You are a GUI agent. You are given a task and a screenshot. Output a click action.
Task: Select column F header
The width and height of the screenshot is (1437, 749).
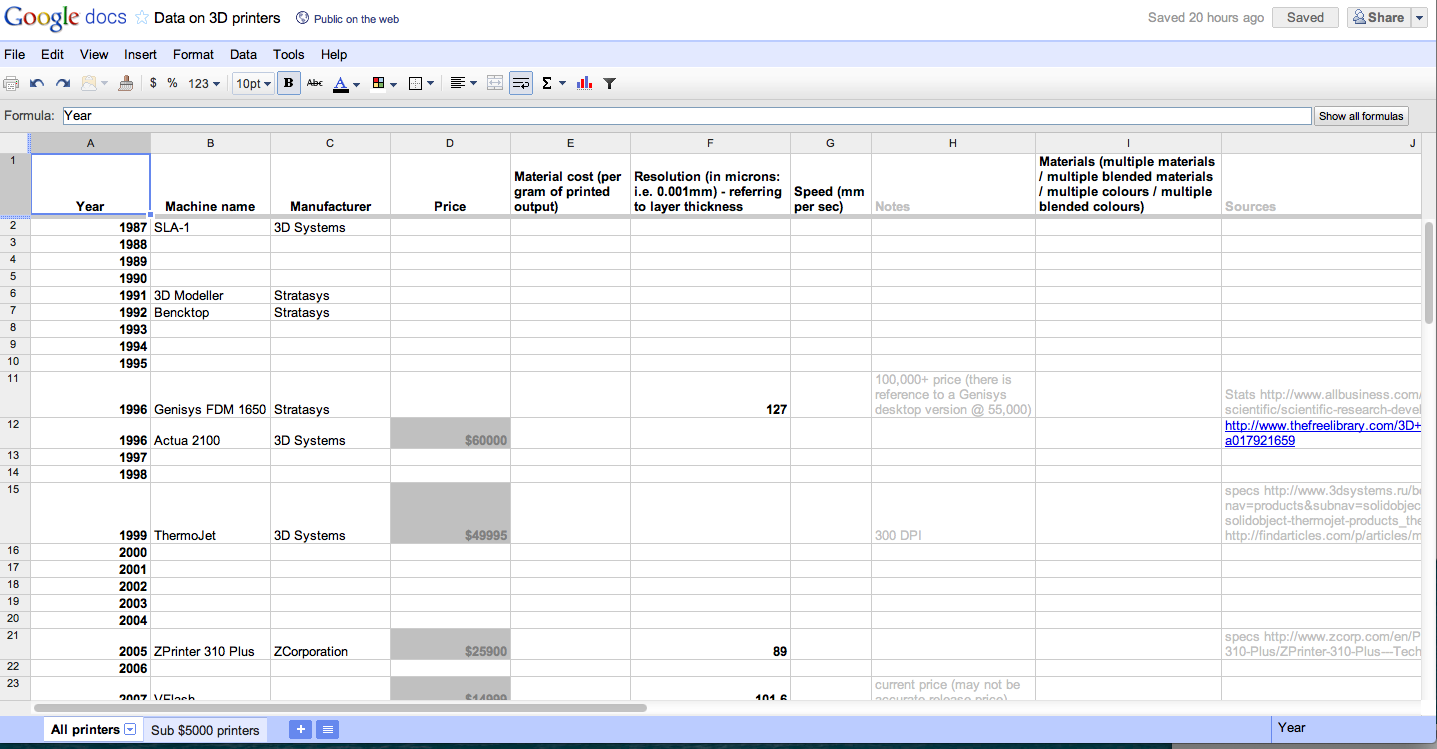[x=710, y=143]
